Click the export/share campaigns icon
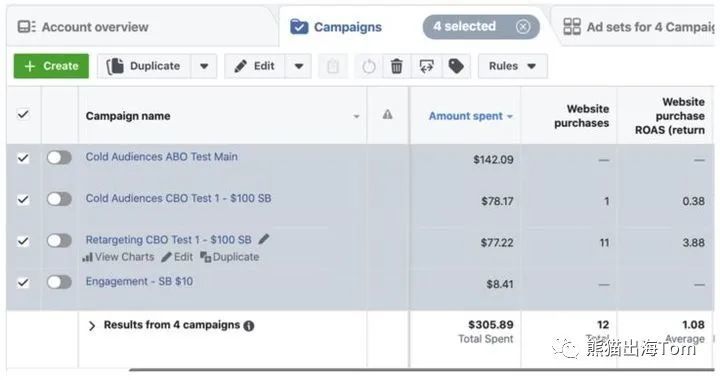The image size is (720, 380). point(427,67)
